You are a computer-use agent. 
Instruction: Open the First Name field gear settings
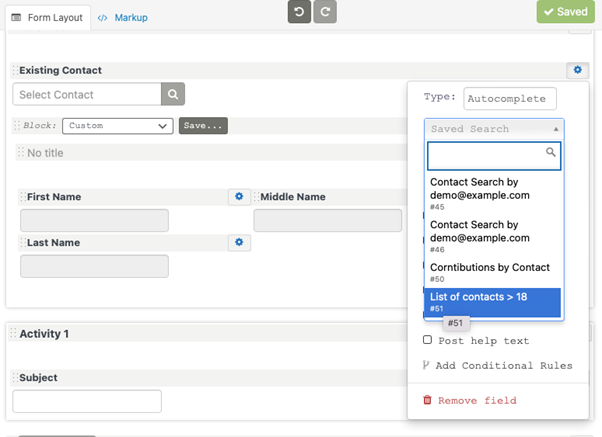click(x=238, y=197)
